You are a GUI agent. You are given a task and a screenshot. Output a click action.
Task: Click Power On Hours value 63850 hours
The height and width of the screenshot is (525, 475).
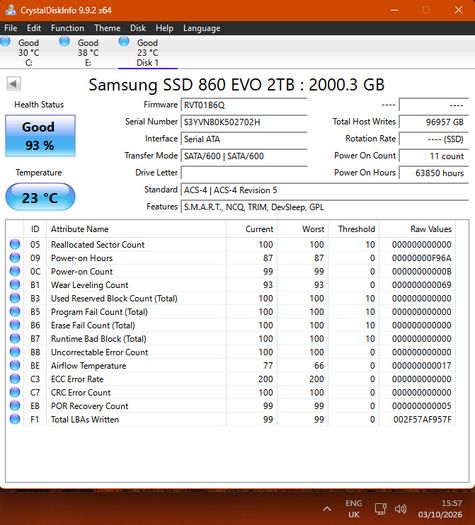[433, 173]
